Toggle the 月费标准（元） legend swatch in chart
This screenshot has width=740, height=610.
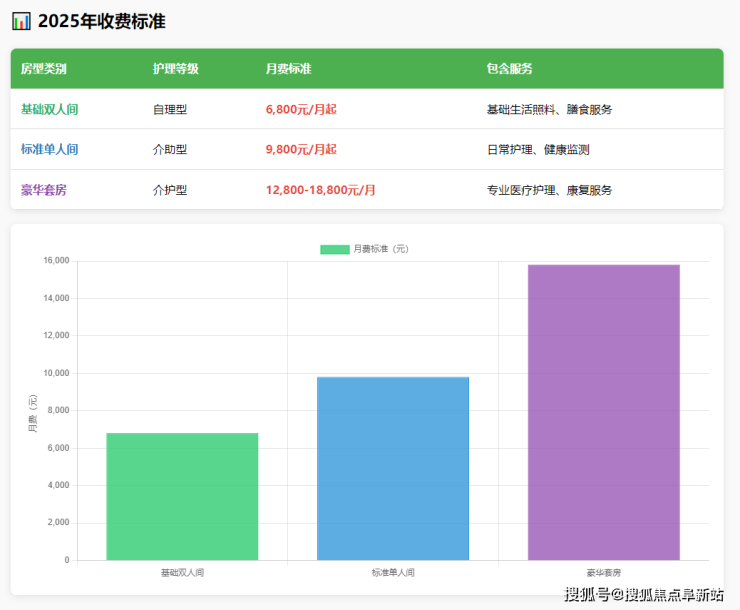[334, 249]
